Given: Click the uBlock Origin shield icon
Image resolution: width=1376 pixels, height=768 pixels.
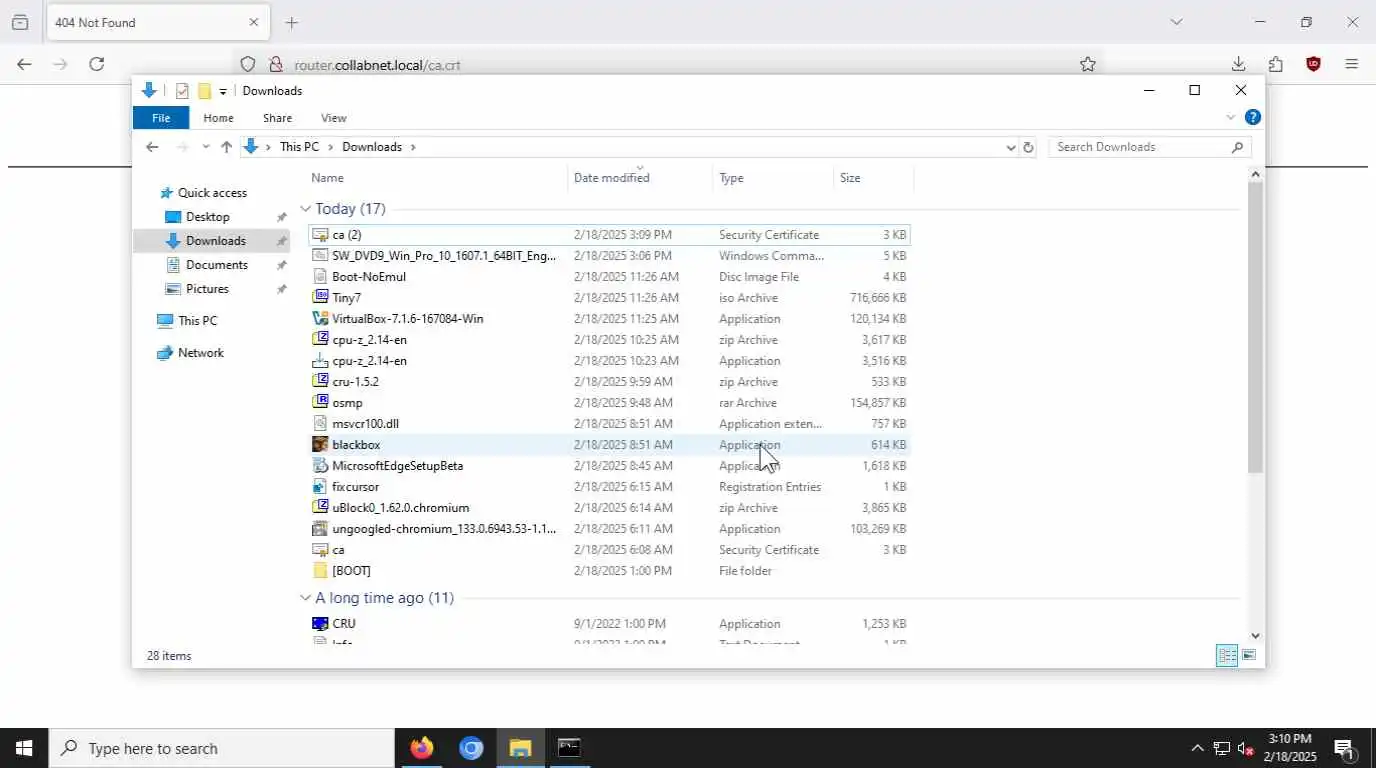Looking at the screenshot, I should pyautogui.click(x=1314, y=64).
